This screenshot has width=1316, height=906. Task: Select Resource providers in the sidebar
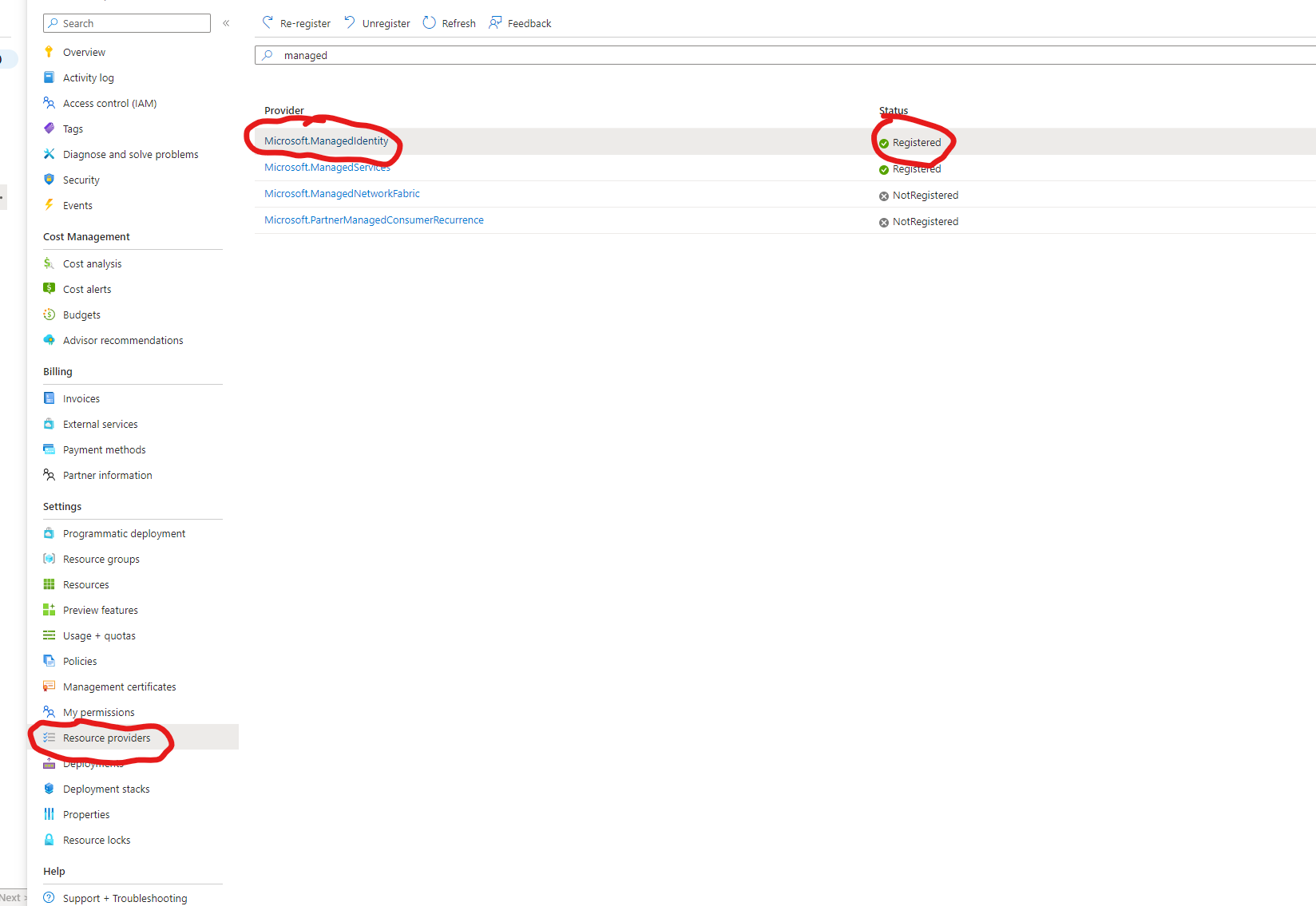(x=106, y=738)
